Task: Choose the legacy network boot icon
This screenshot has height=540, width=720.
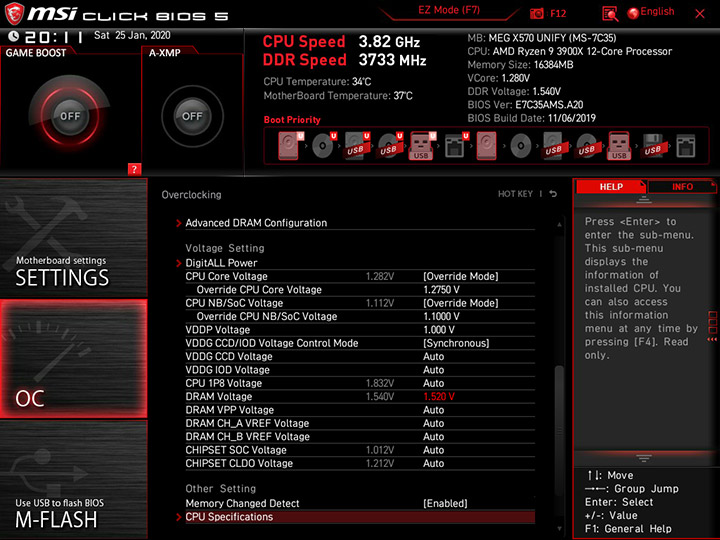Action: click(686, 146)
